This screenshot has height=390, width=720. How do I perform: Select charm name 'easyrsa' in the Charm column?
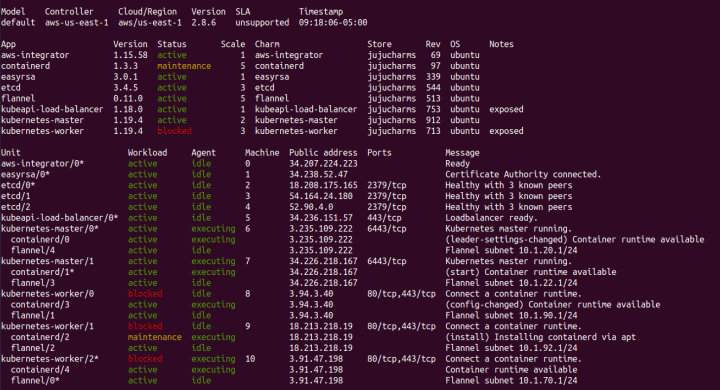point(272,77)
